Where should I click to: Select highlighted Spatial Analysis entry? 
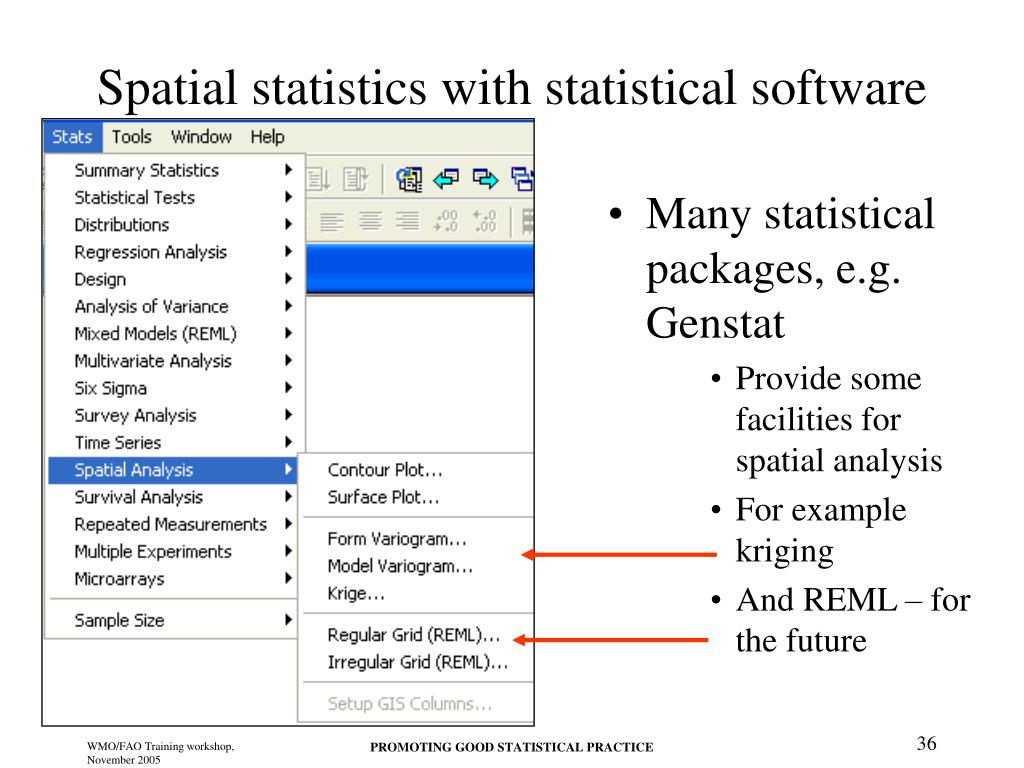coord(173,470)
